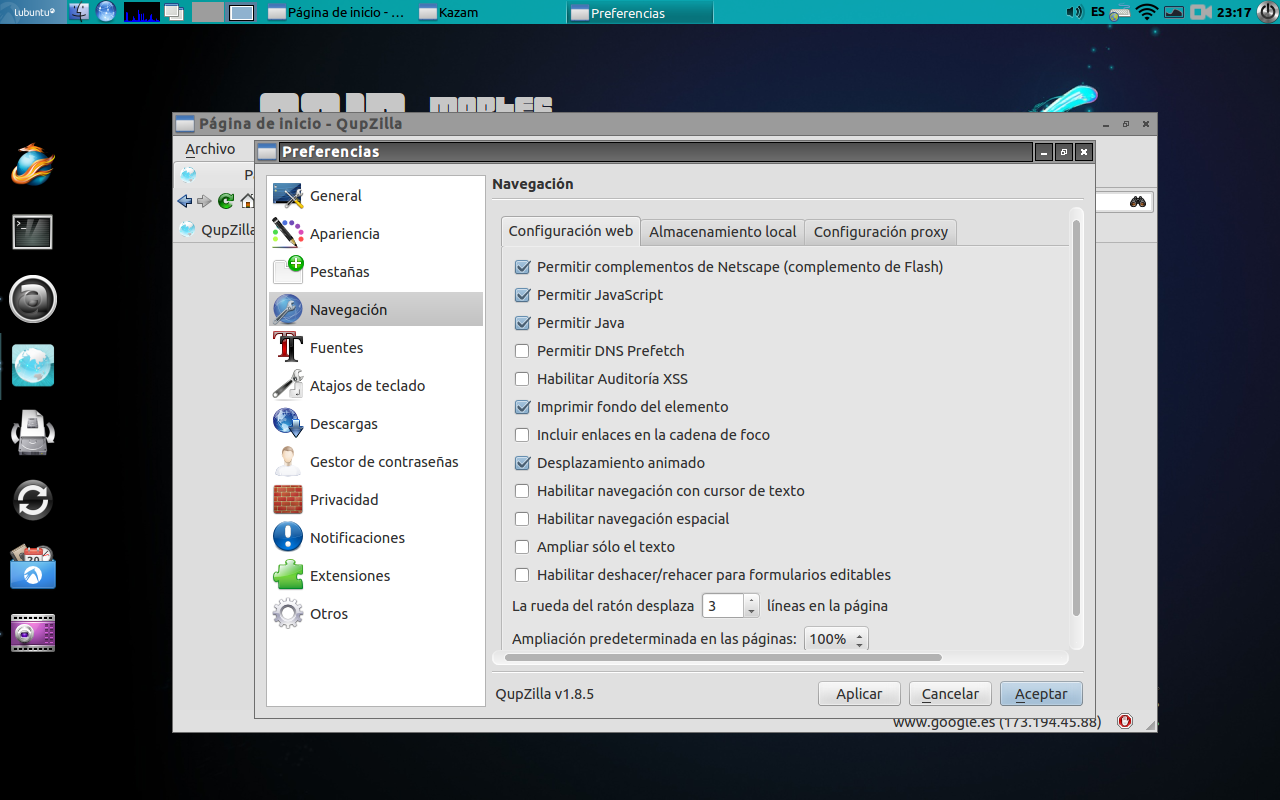Disable Desplazamiento animado
Screen dimensions: 1280x800
coord(522,463)
